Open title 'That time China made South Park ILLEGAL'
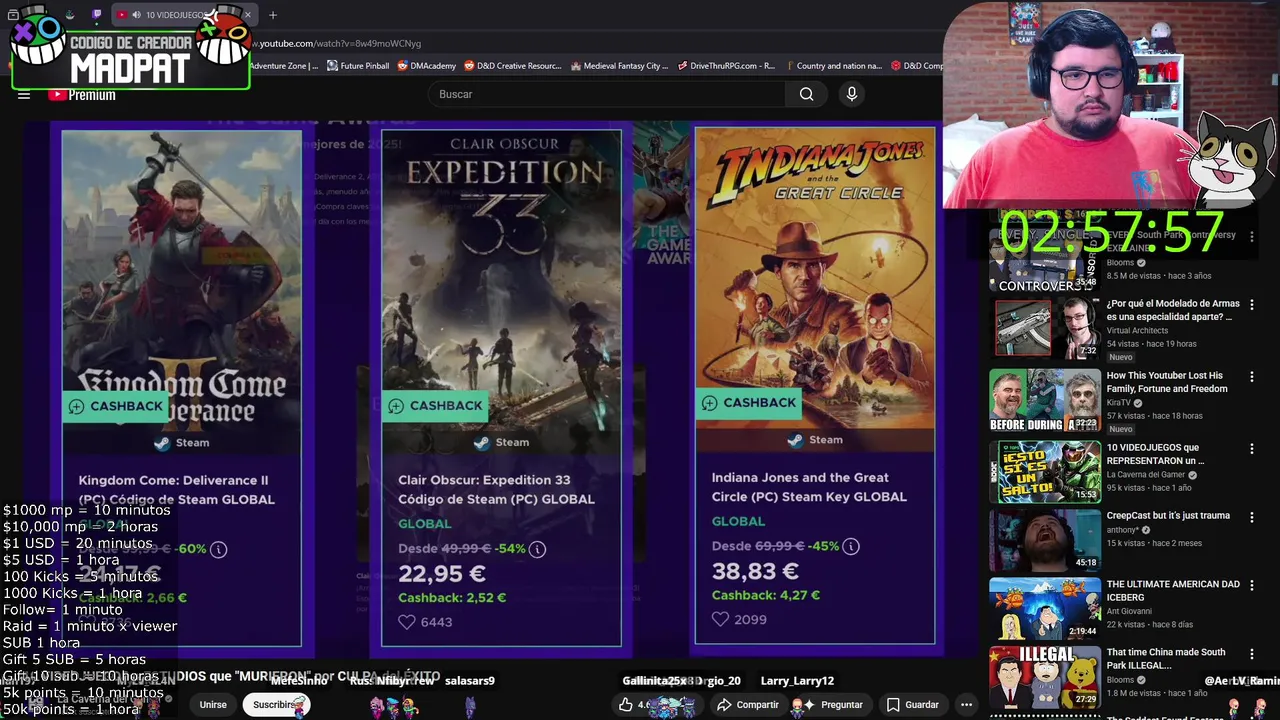Screen dimensions: 1280x720 1166,658
